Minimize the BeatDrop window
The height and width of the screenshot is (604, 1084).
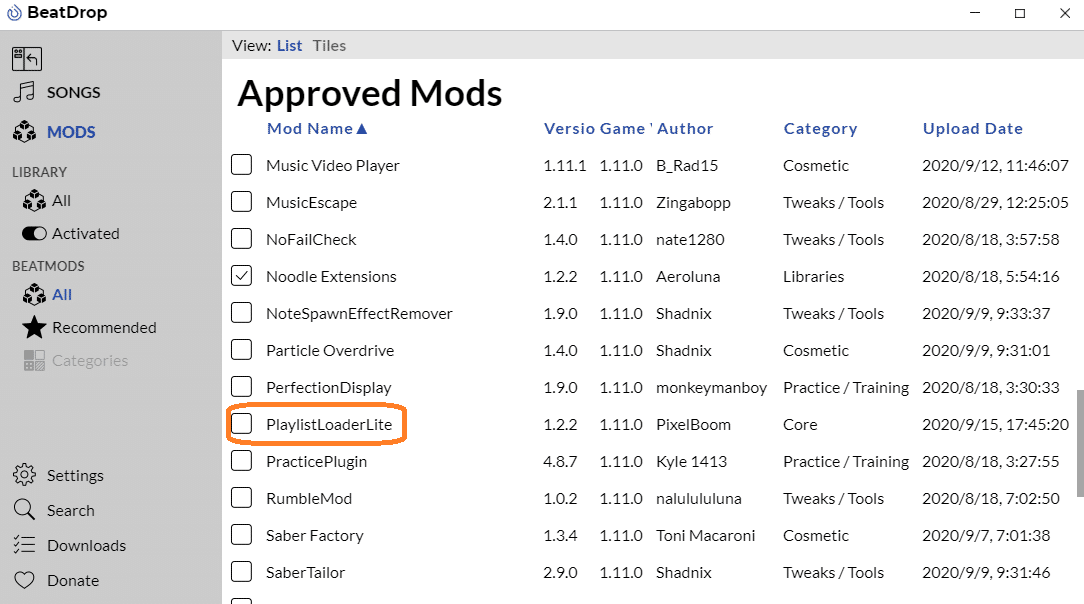tap(975, 13)
